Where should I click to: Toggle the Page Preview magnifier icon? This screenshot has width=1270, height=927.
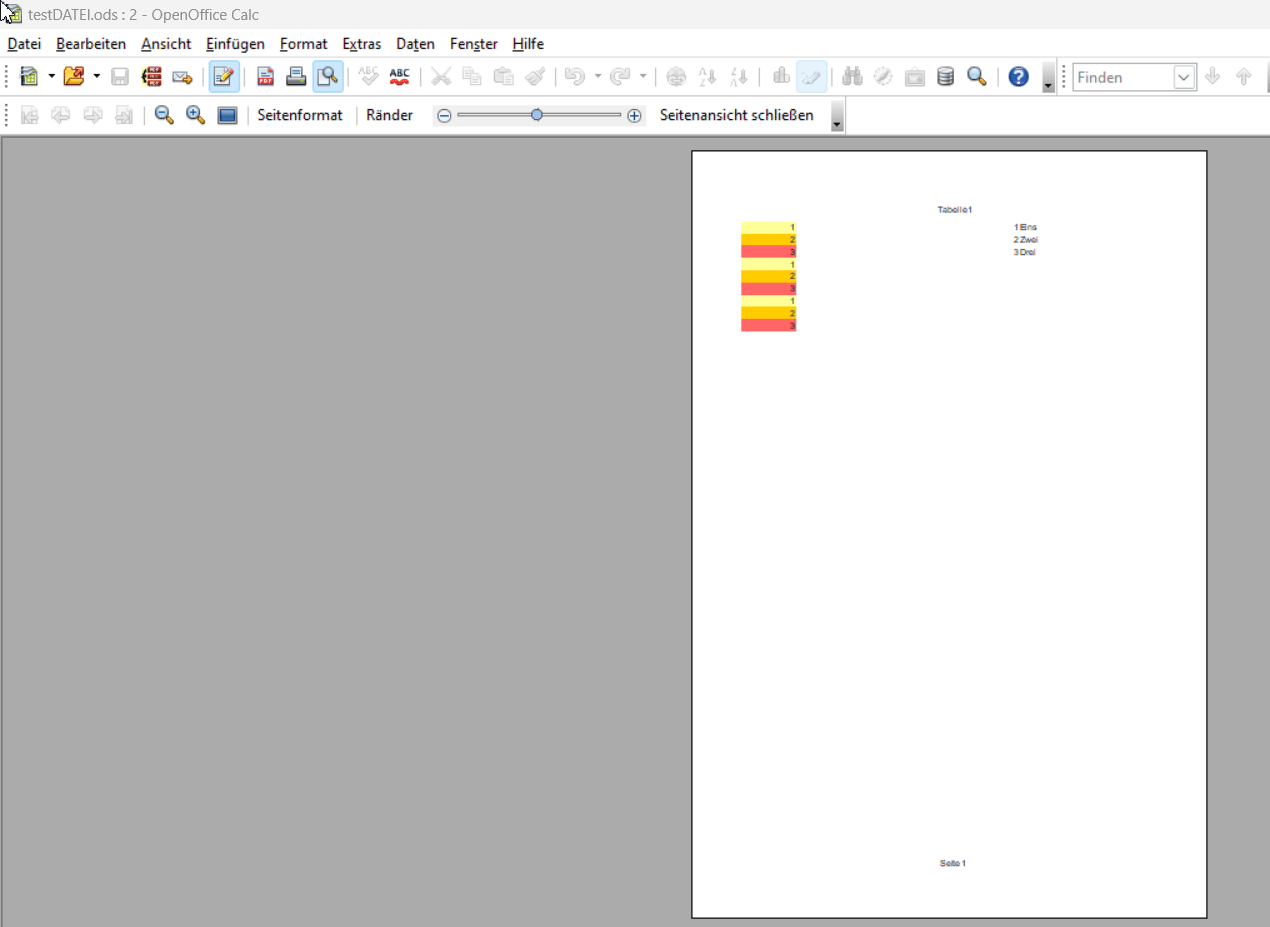coord(328,77)
